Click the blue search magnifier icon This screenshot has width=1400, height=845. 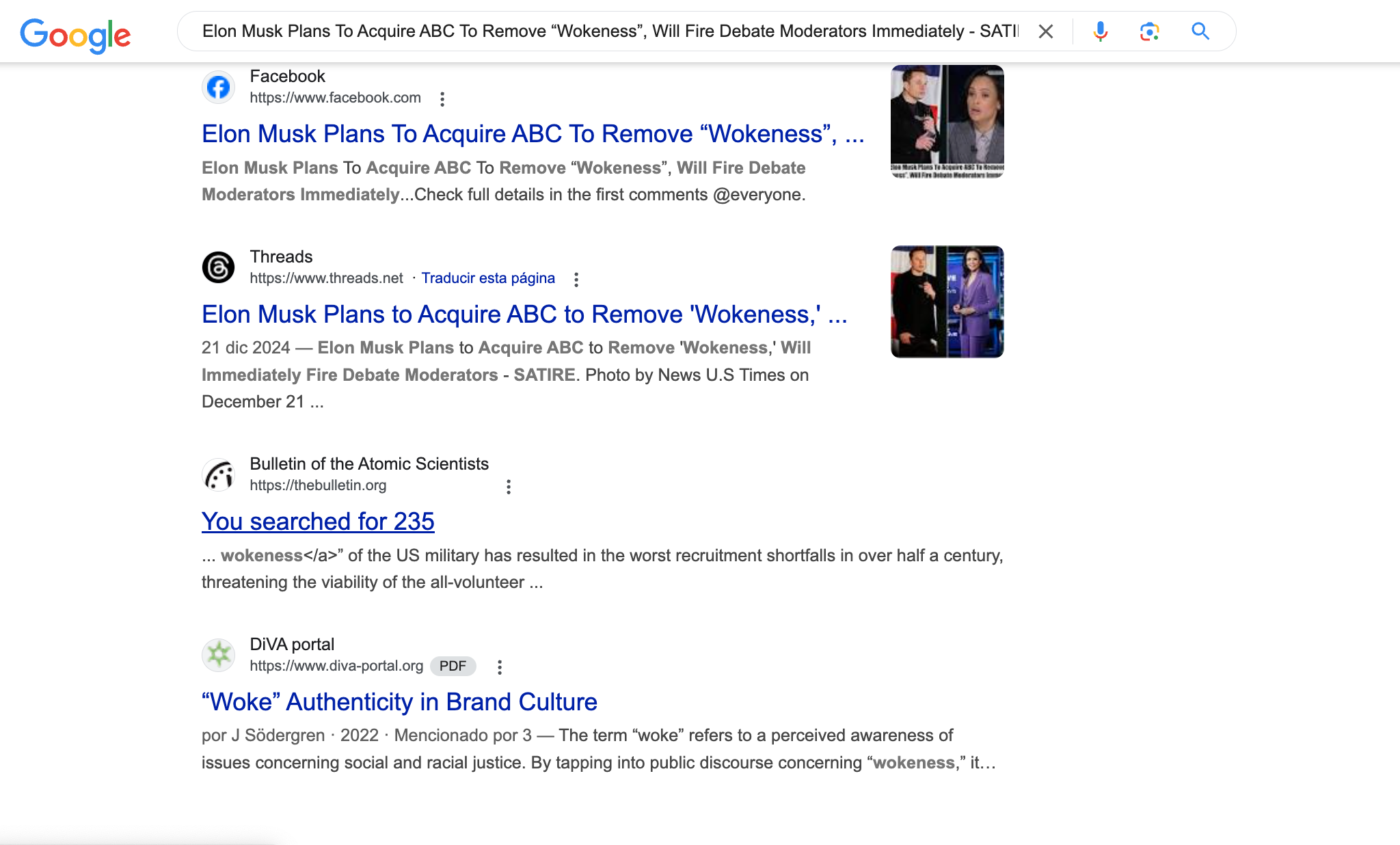click(1200, 31)
